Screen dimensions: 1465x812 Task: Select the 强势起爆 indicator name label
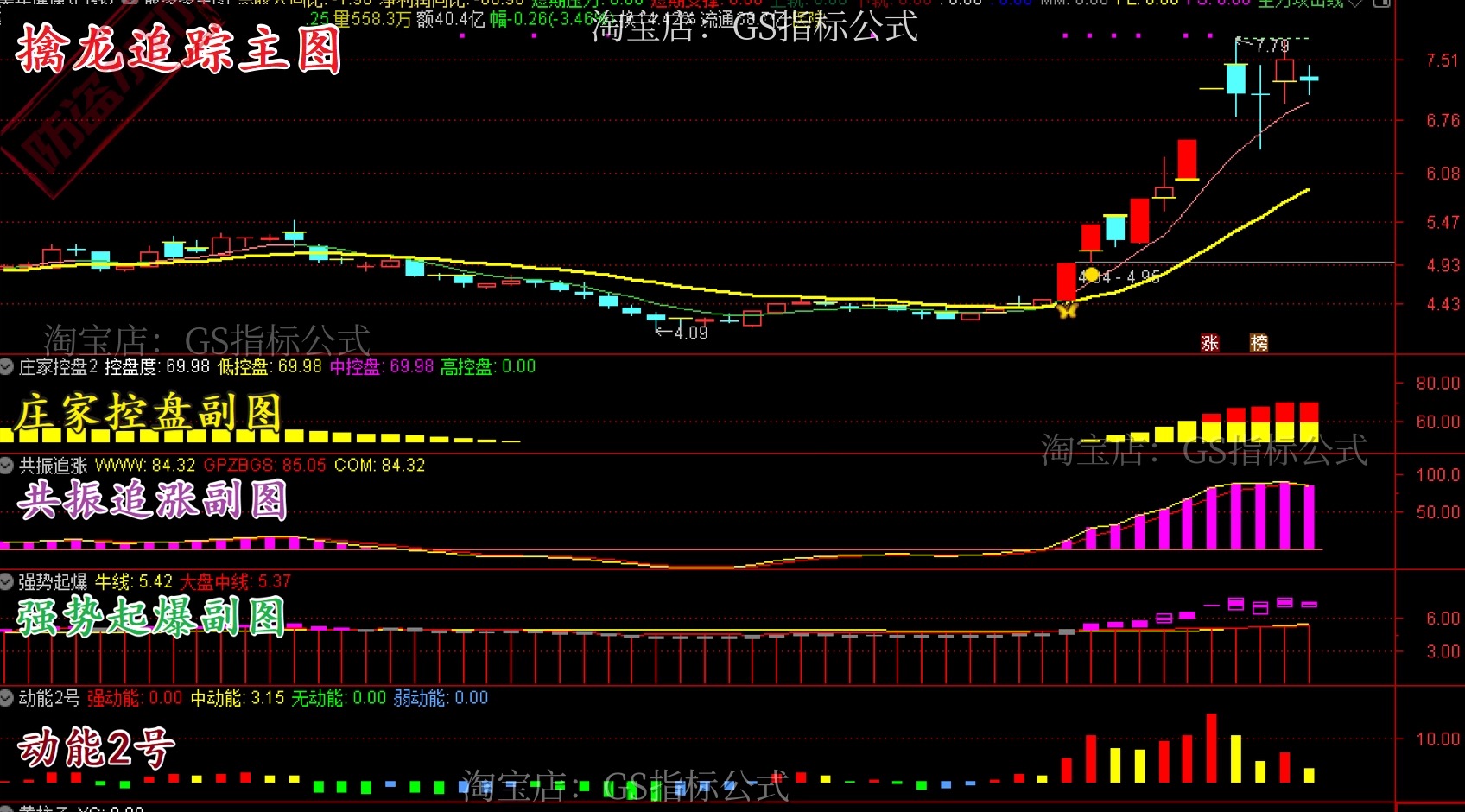coord(53,581)
